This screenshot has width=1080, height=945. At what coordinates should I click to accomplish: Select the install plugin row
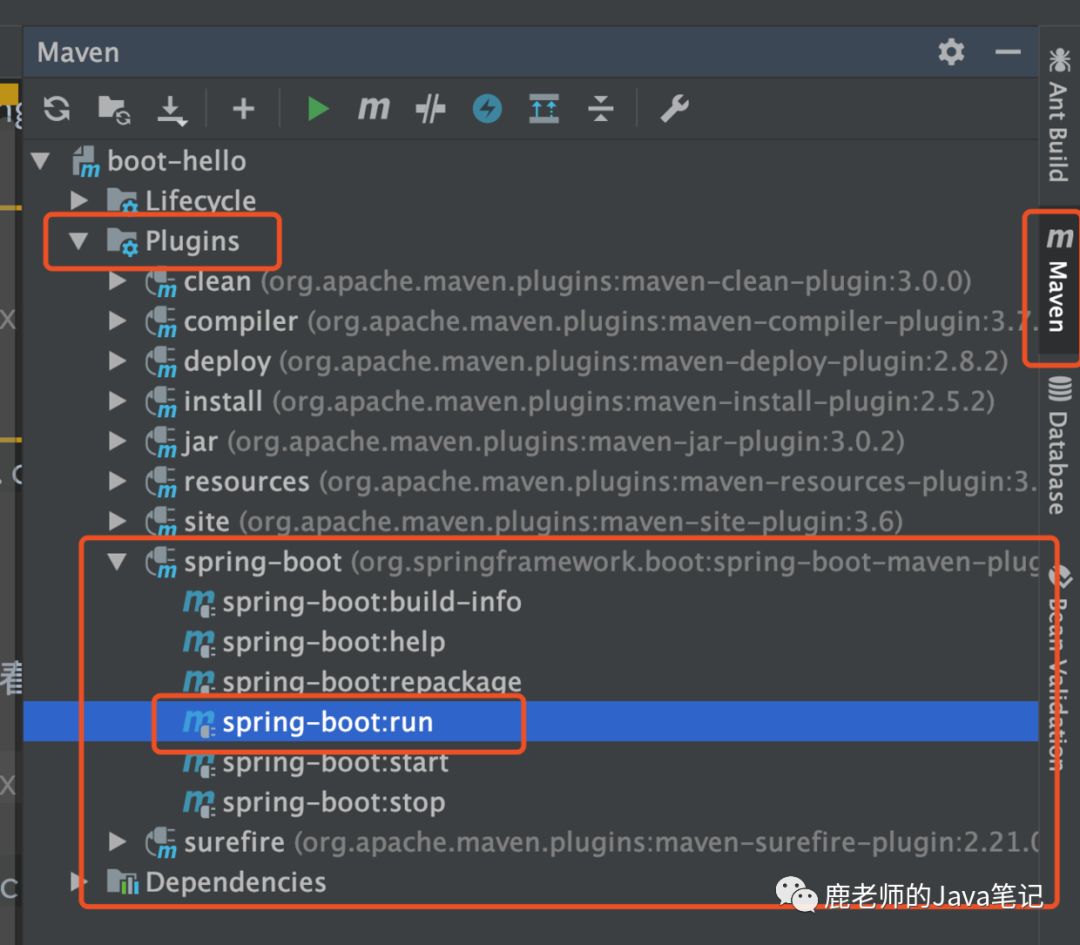click(x=530, y=401)
